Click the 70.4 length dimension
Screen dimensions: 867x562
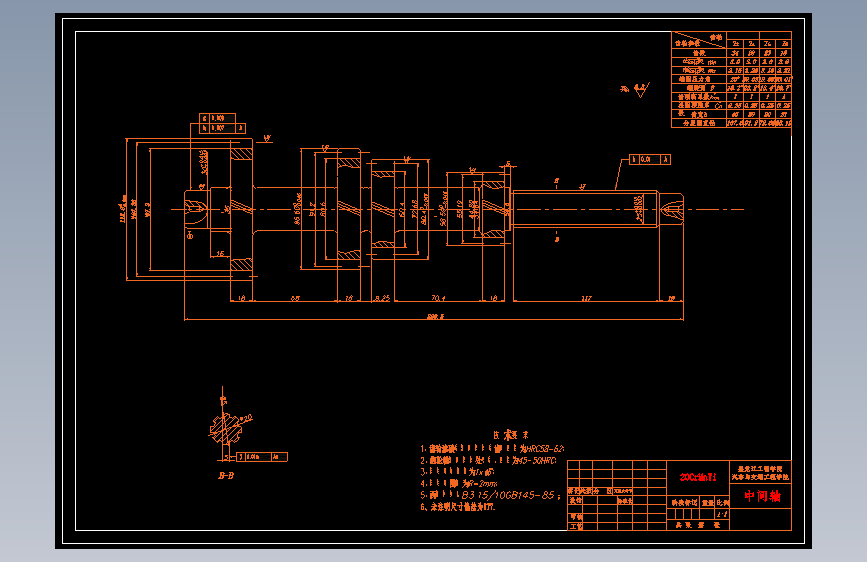(x=438, y=298)
